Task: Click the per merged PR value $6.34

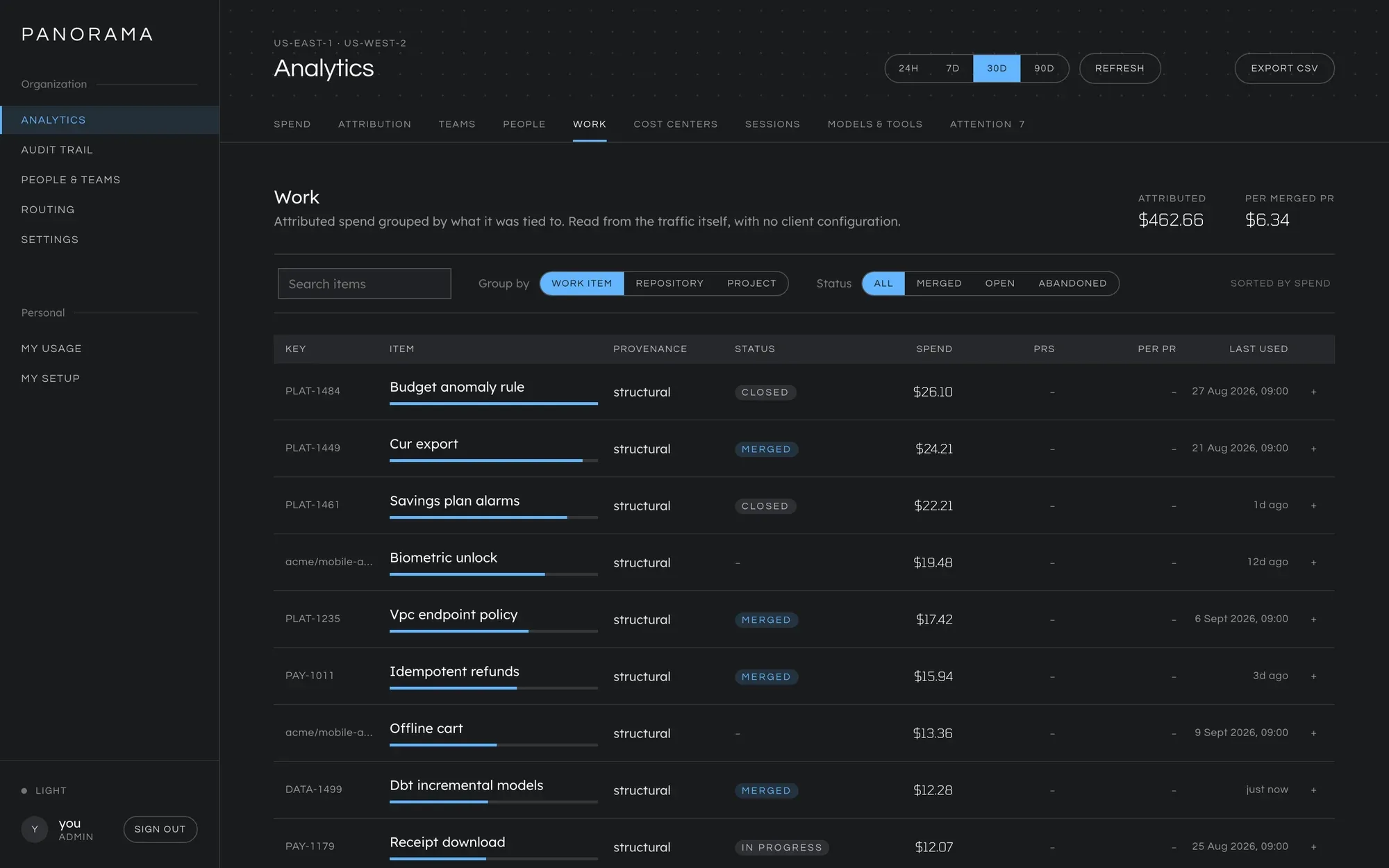Action: (x=1267, y=220)
